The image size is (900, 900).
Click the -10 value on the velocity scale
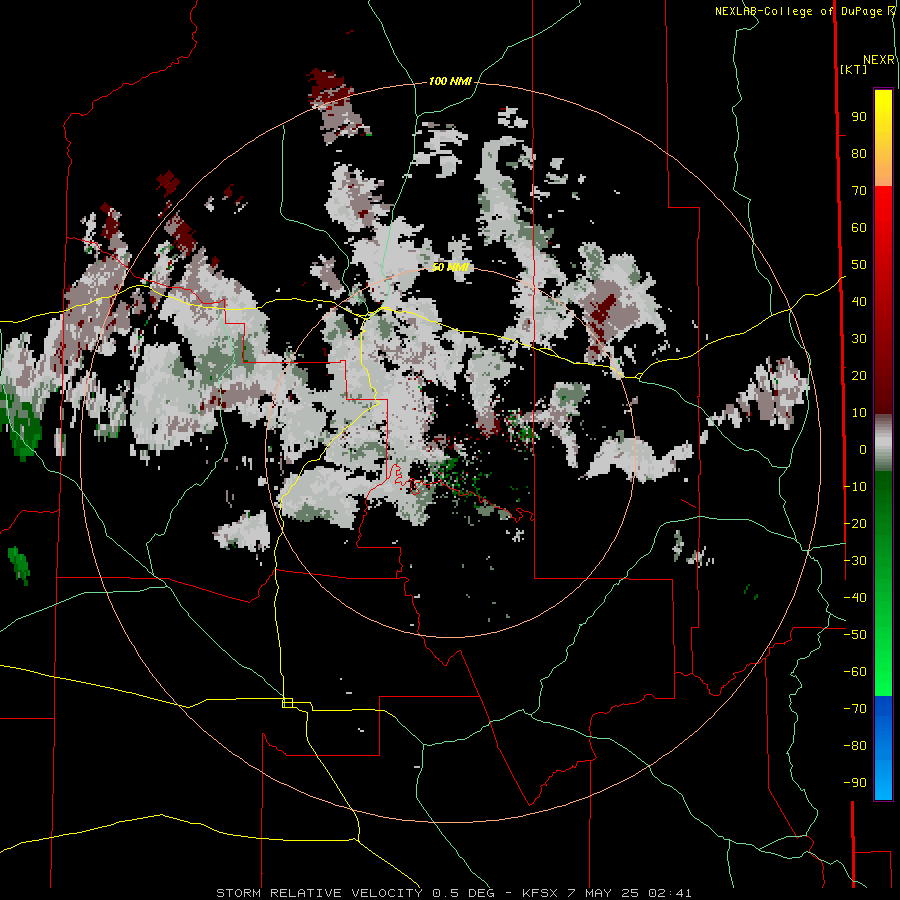(855, 487)
